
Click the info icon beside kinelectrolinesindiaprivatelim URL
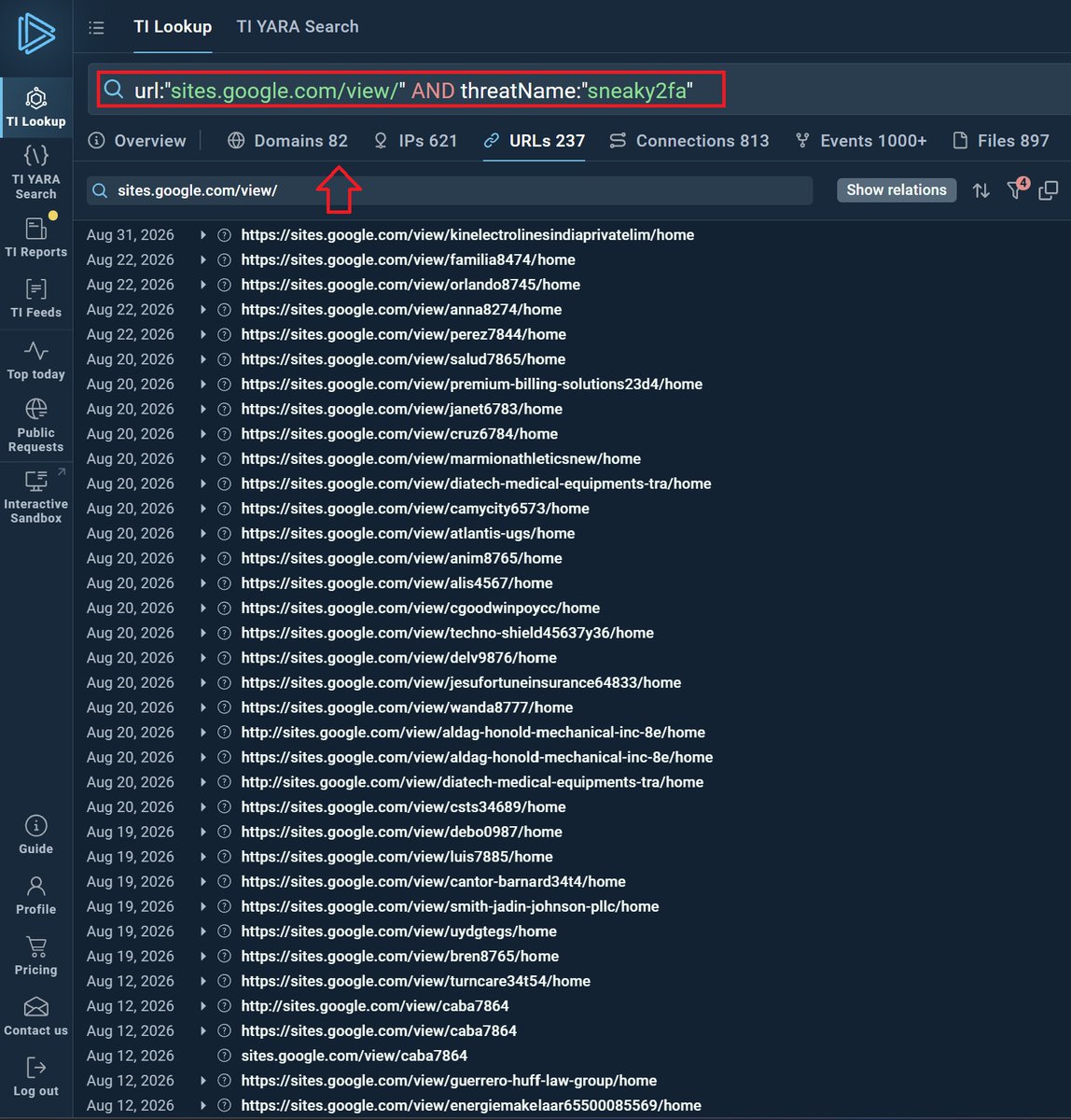pos(224,235)
